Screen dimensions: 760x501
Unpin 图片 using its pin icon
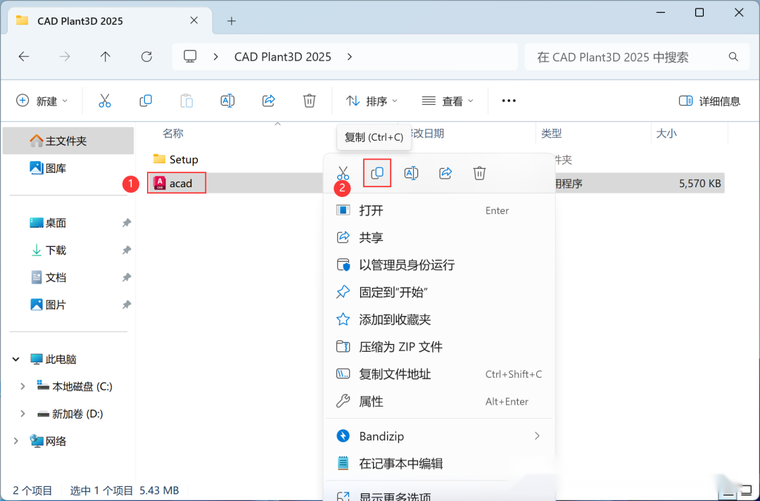(x=127, y=305)
